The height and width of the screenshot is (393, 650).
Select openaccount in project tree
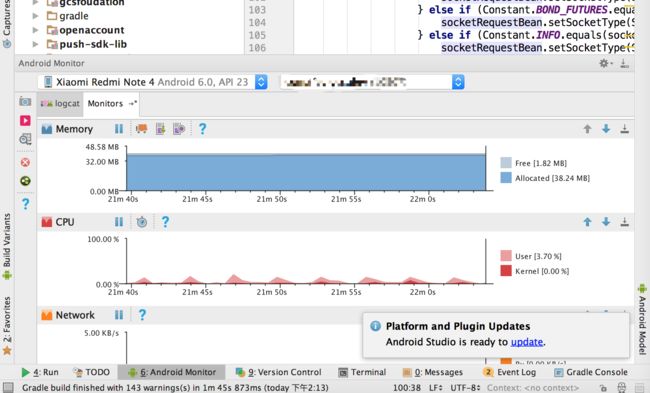91,30
